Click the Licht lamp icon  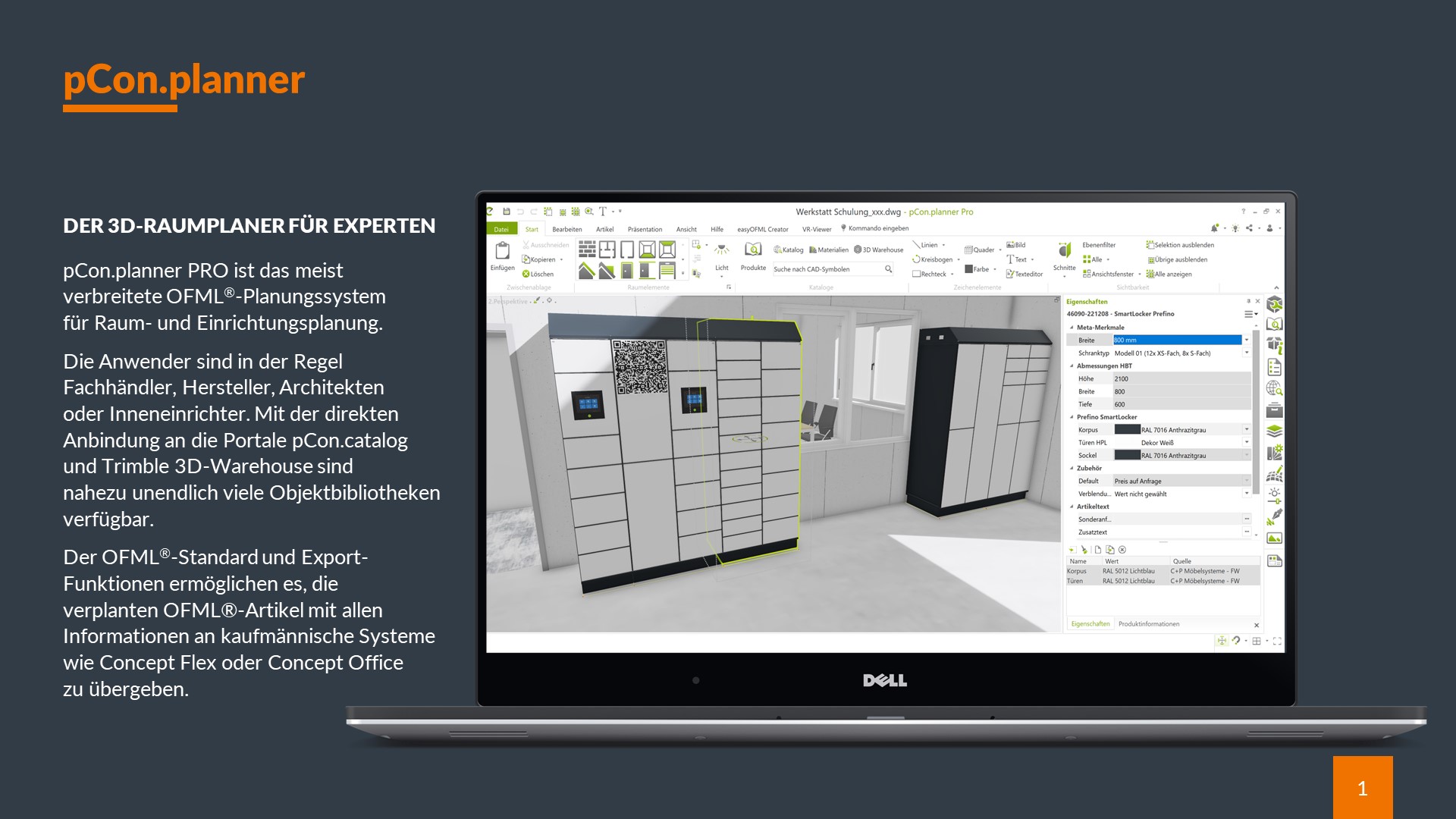[x=722, y=250]
